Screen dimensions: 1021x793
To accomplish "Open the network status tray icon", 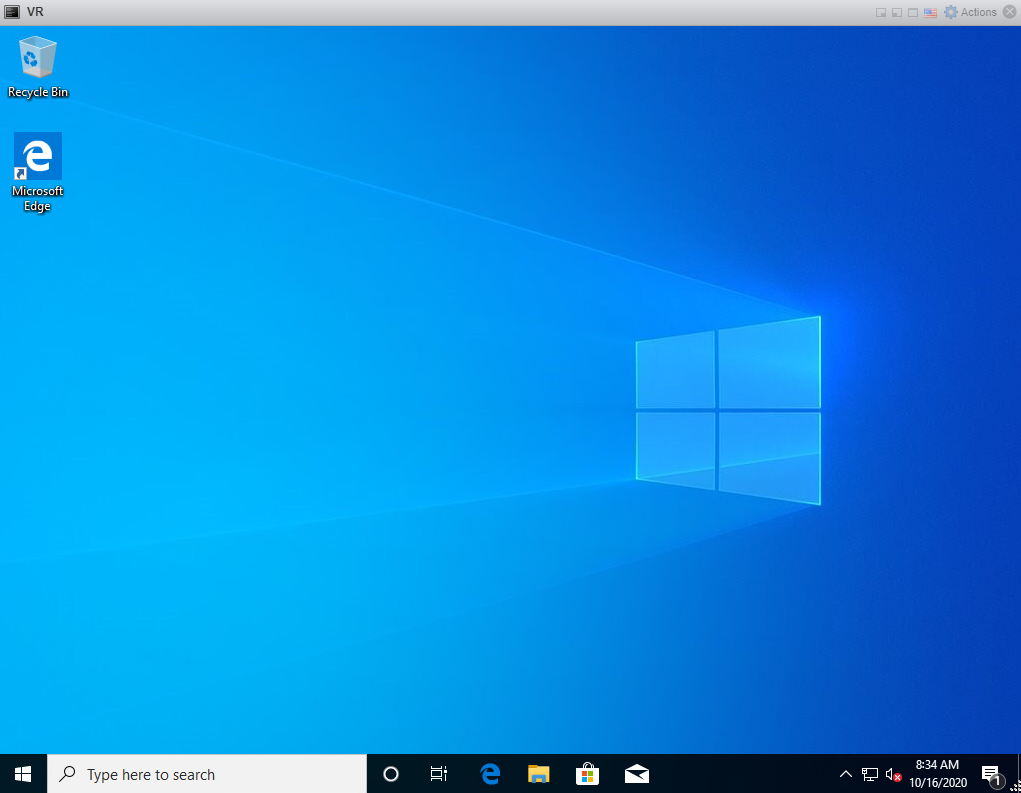I will click(870, 774).
